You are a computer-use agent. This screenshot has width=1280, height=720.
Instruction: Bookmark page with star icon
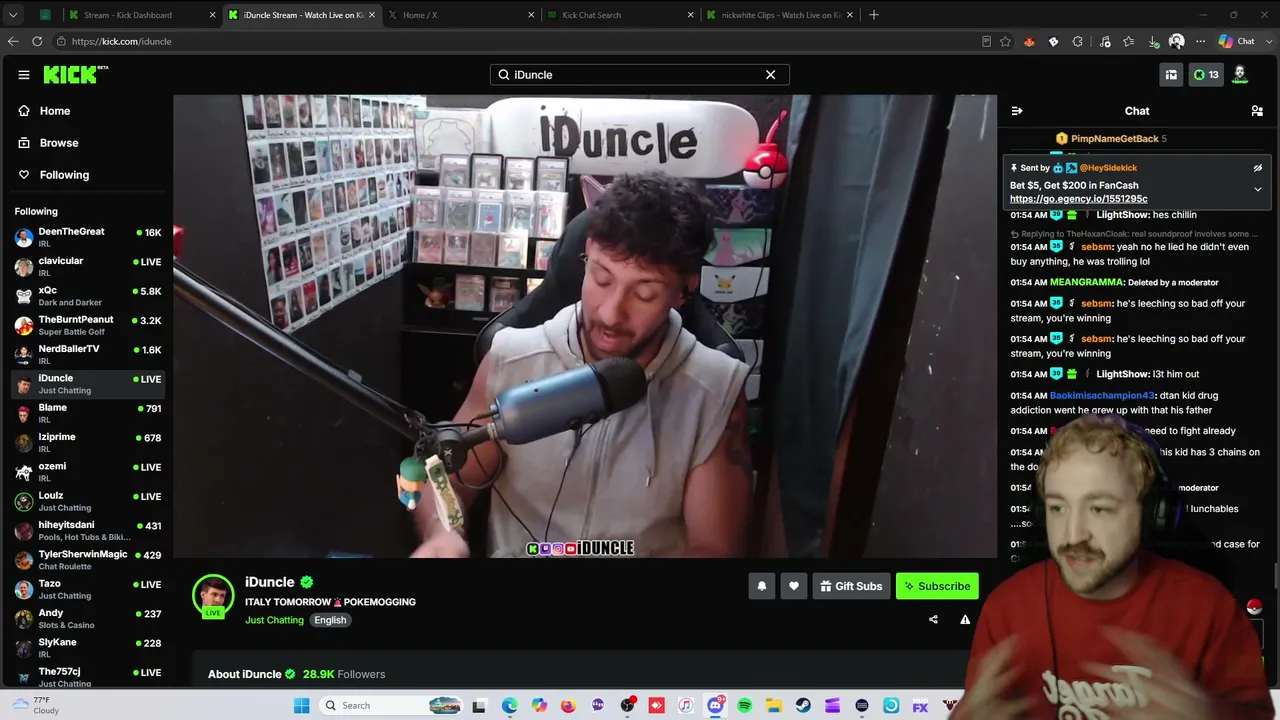1005,42
